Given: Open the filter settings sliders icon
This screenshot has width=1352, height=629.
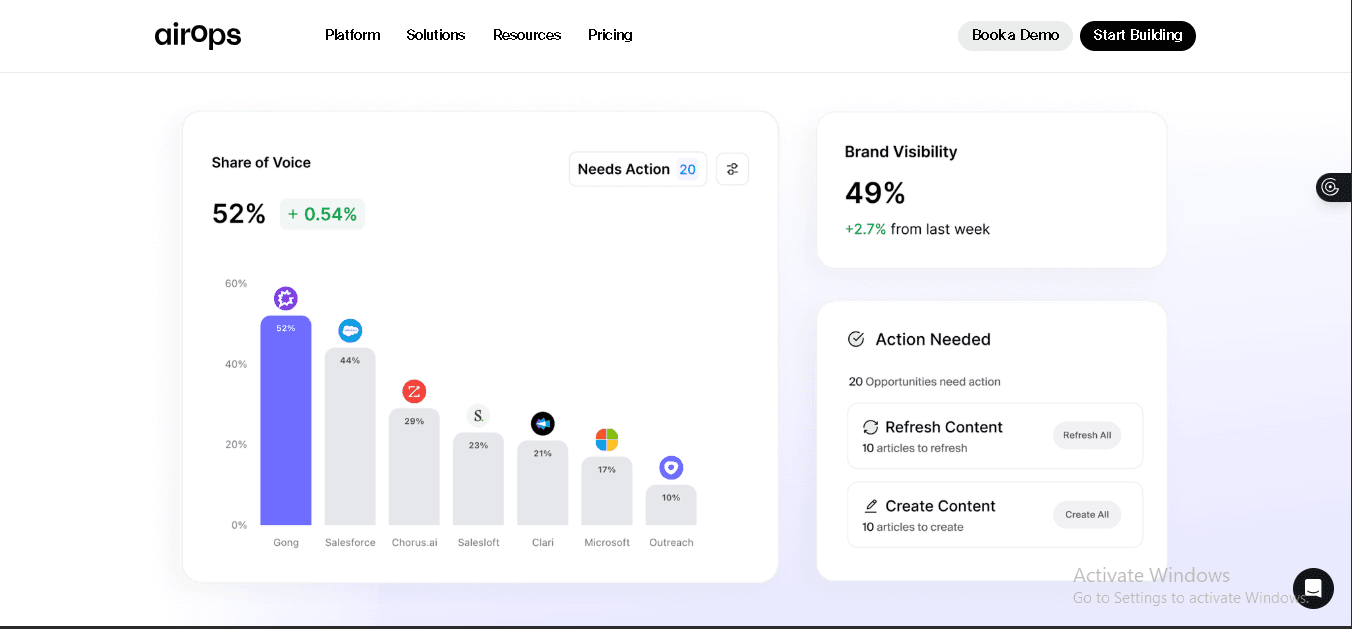Looking at the screenshot, I should point(732,169).
